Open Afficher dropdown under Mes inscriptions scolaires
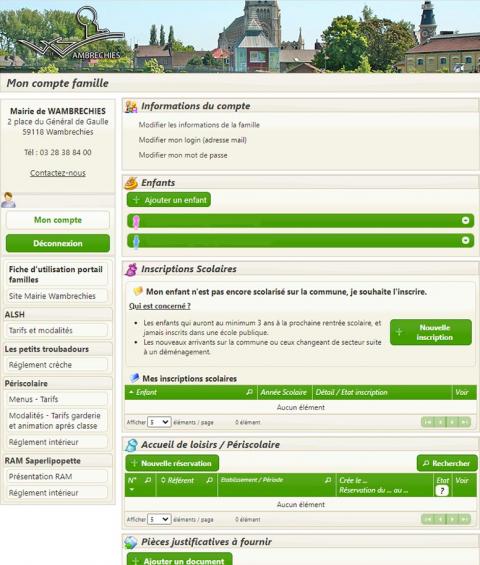This screenshot has width=480, height=565. pos(159,422)
